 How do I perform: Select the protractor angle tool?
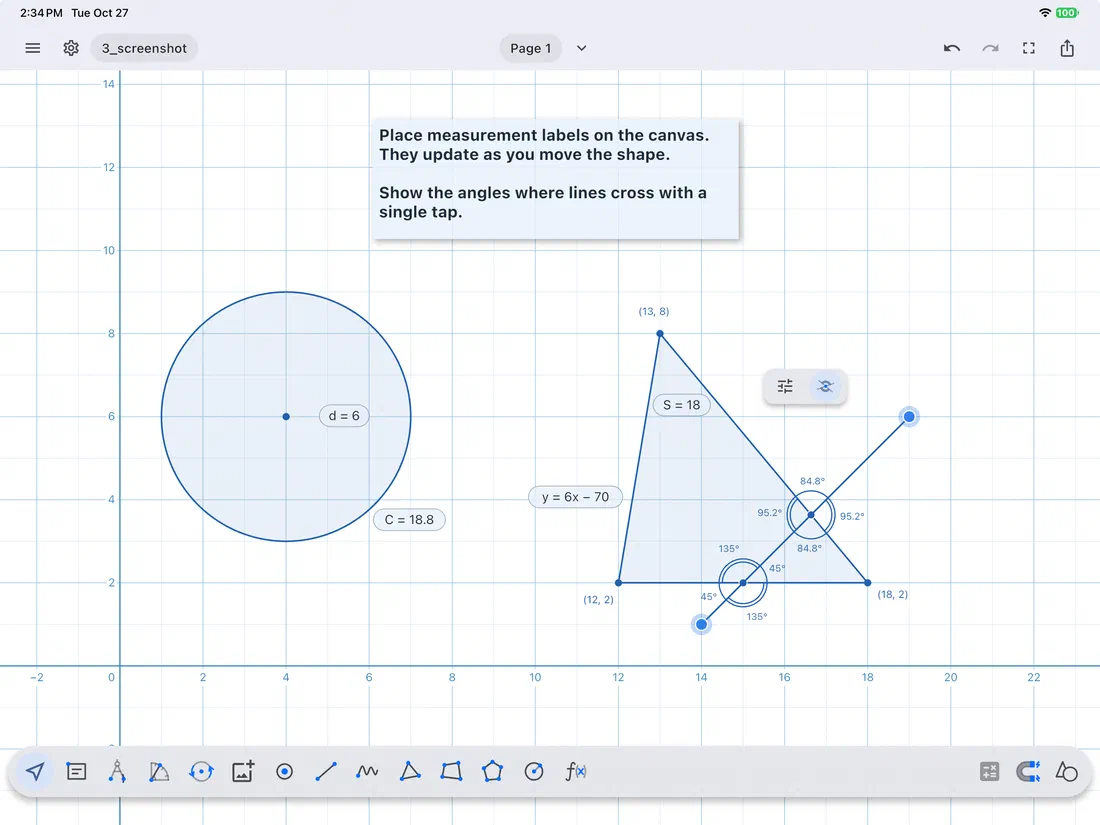[159, 772]
